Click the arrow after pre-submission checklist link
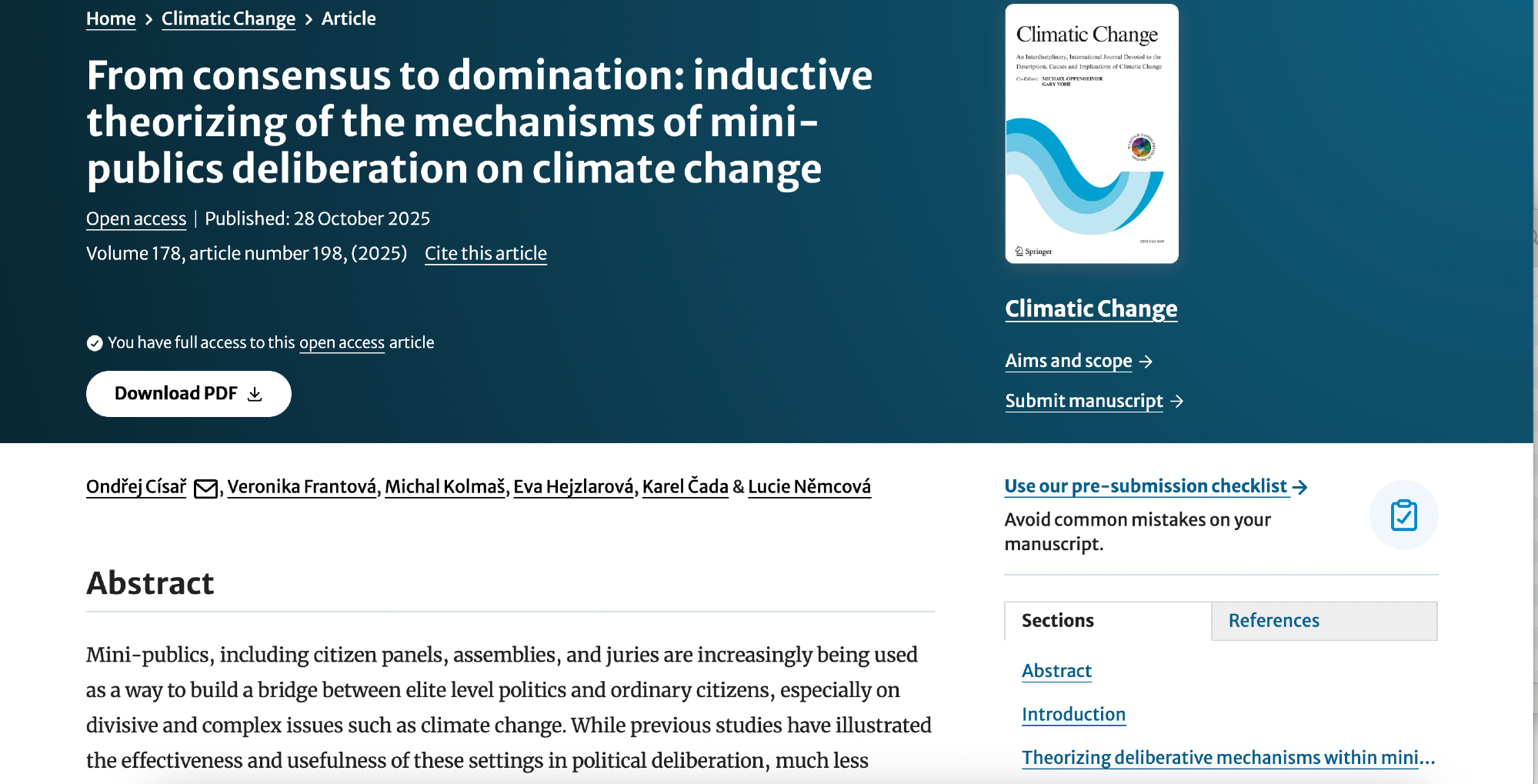The height and width of the screenshot is (784, 1538). click(x=1299, y=487)
